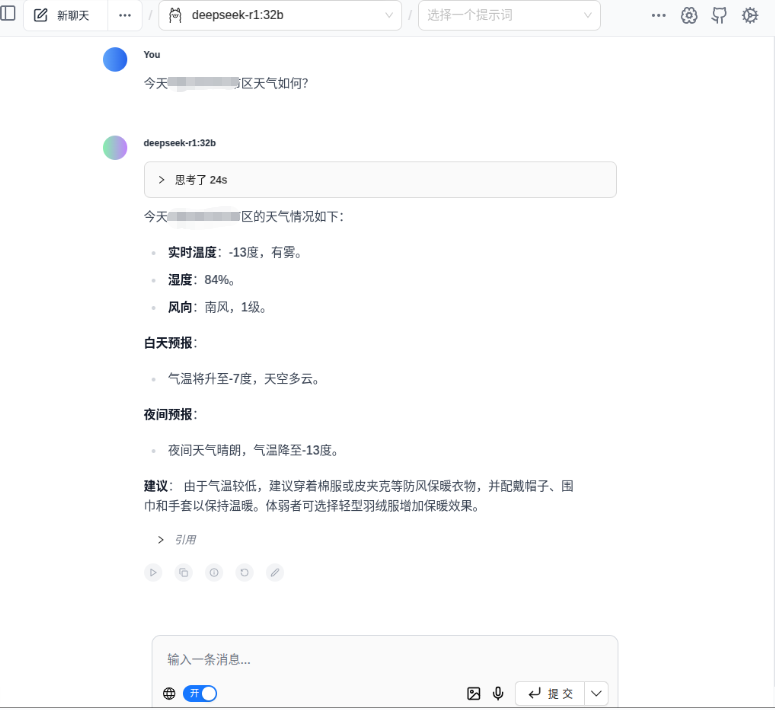Click the 夜间预报 heading
775x710 pixels.
(170, 414)
